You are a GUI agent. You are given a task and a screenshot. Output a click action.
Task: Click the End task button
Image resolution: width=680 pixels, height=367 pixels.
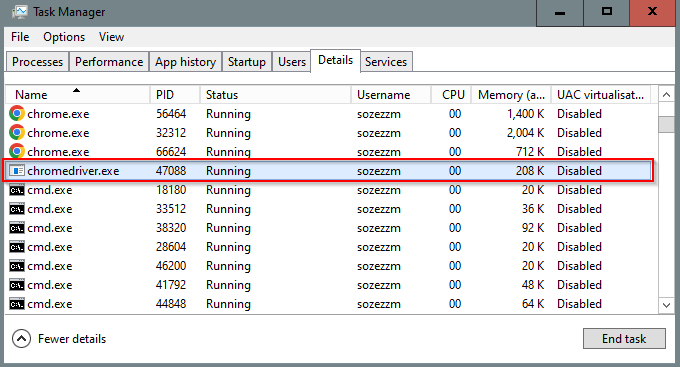tap(624, 338)
